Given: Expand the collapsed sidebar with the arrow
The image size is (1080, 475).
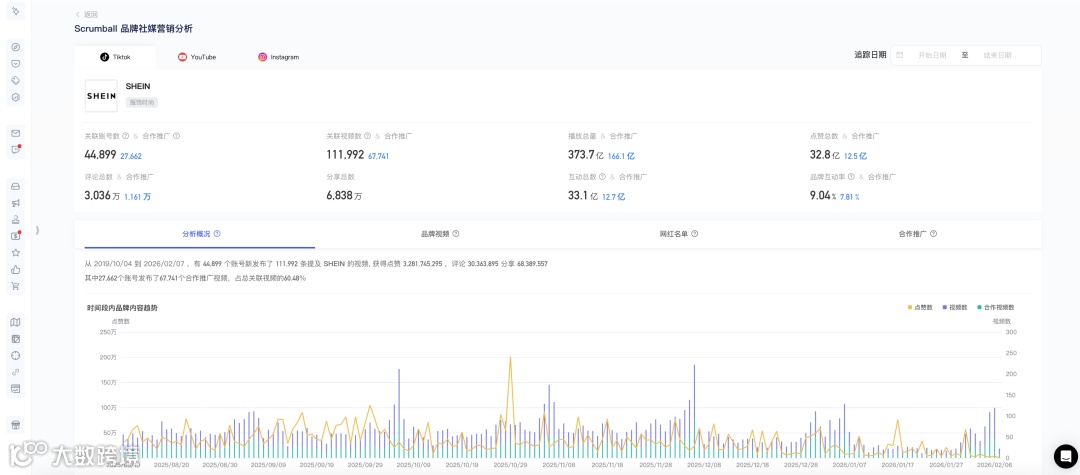Looking at the screenshot, I should [37, 230].
